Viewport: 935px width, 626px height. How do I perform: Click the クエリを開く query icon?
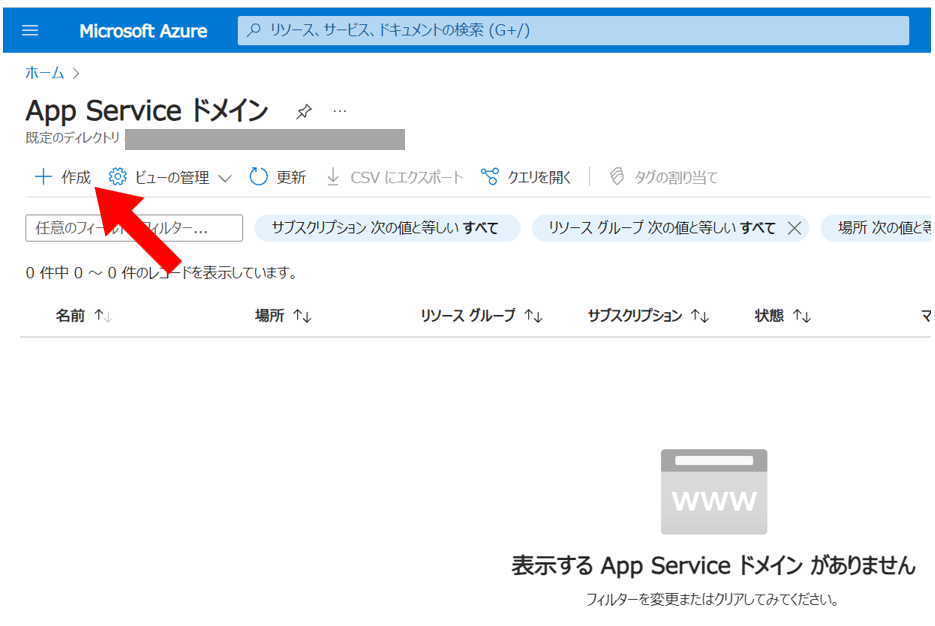click(490, 176)
